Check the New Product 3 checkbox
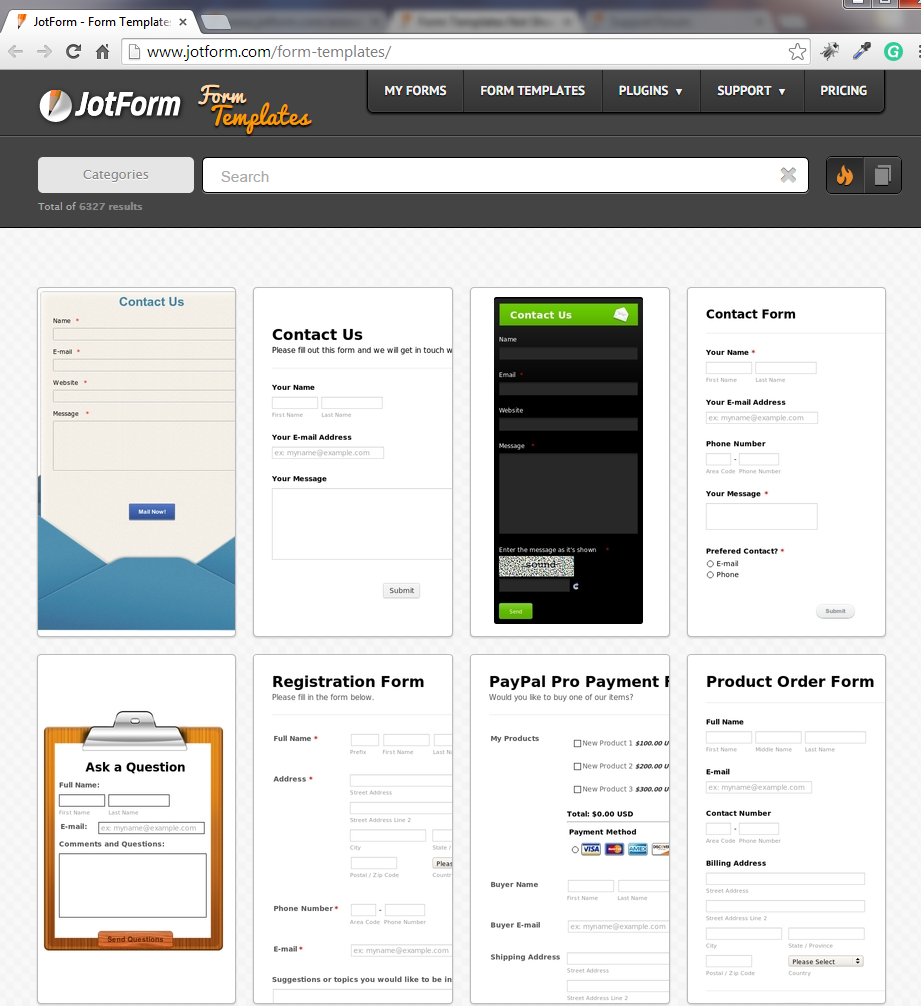The height and width of the screenshot is (1006, 921). [x=577, y=789]
